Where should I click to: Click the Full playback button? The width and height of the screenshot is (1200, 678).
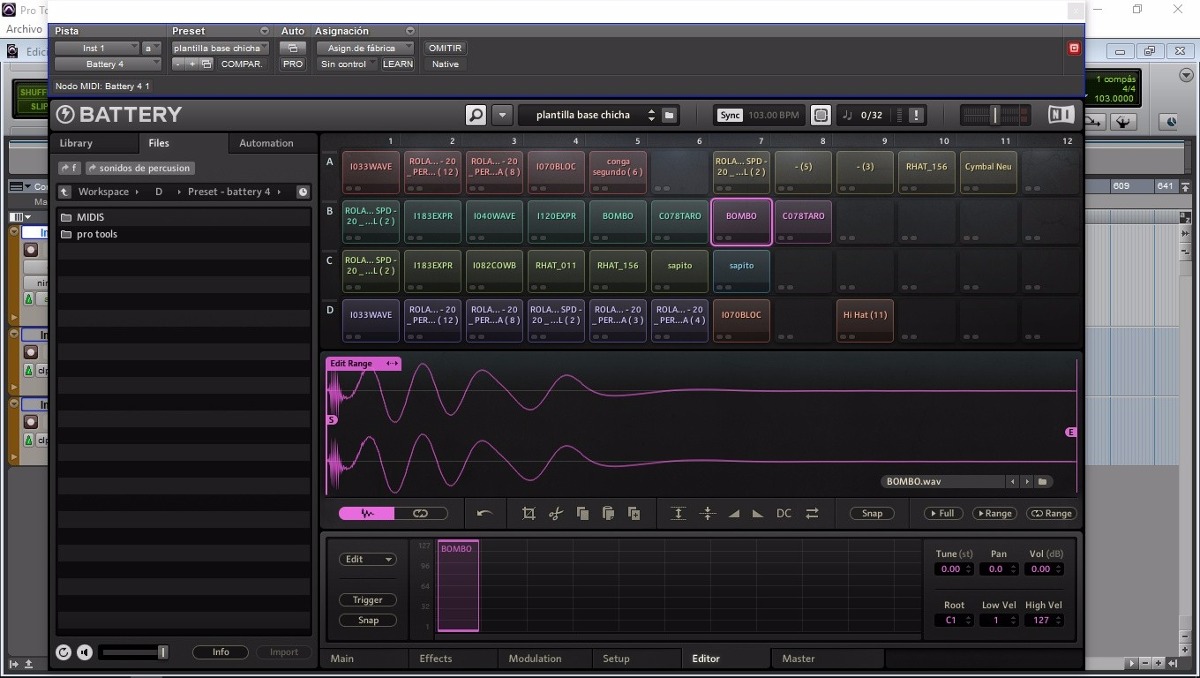click(943, 513)
